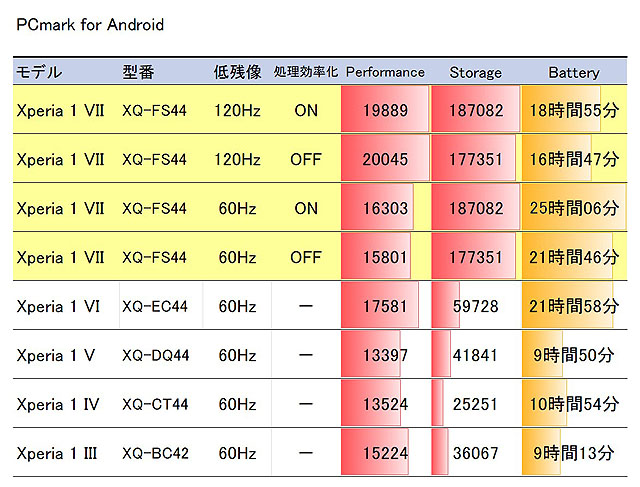Select the Performance column header

pos(385,72)
